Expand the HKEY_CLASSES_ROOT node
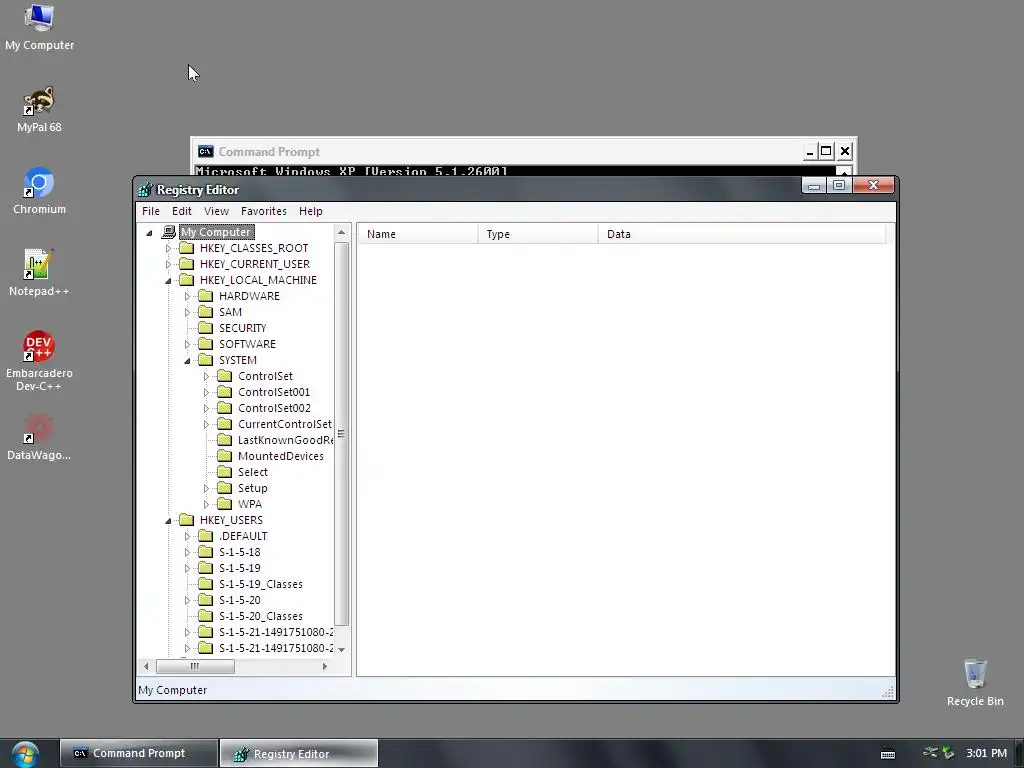1024x768 pixels. (x=168, y=248)
